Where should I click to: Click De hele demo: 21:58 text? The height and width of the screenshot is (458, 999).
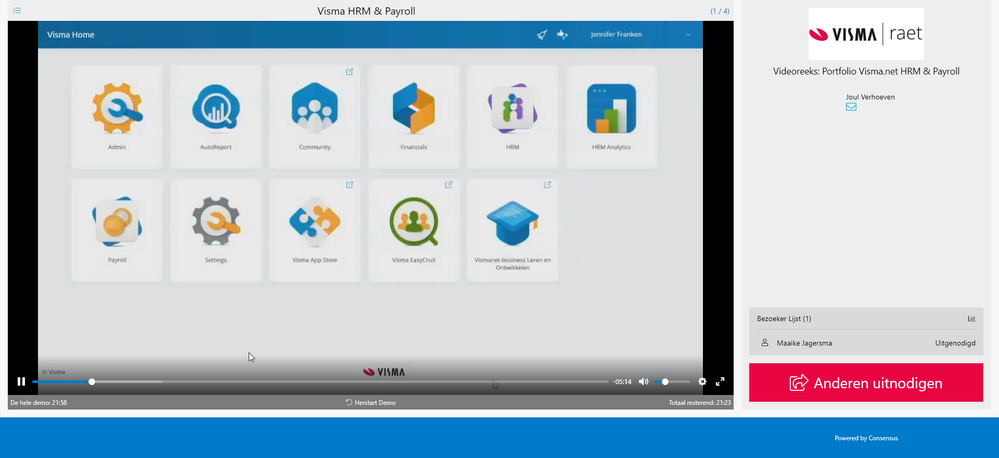(39, 403)
